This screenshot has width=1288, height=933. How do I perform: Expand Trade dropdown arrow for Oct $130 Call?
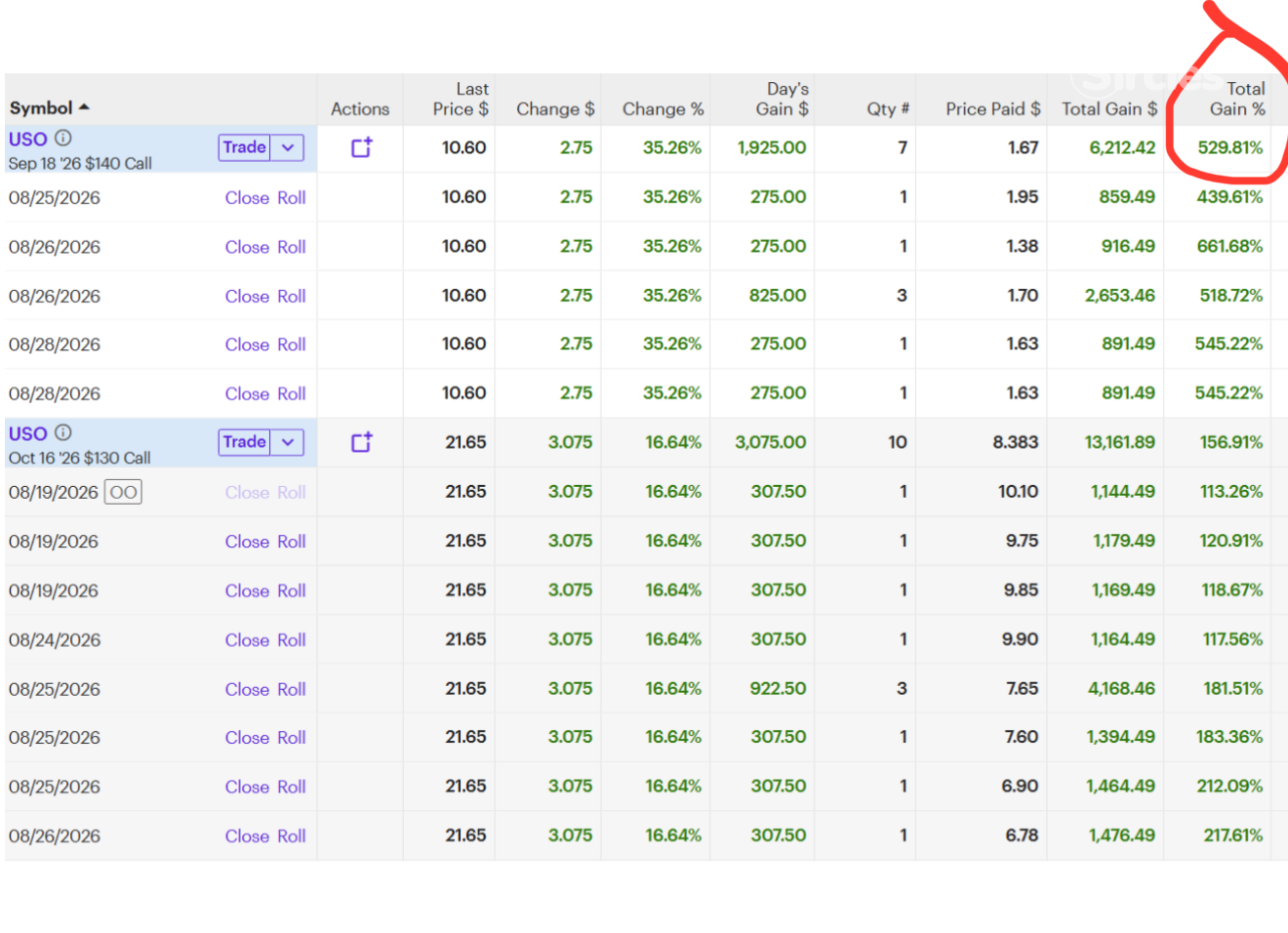click(288, 442)
